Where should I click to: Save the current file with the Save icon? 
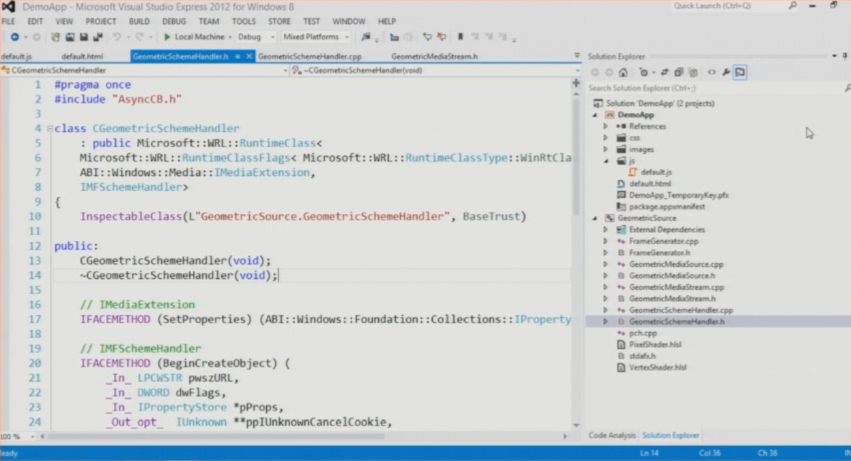[x=84, y=37]
